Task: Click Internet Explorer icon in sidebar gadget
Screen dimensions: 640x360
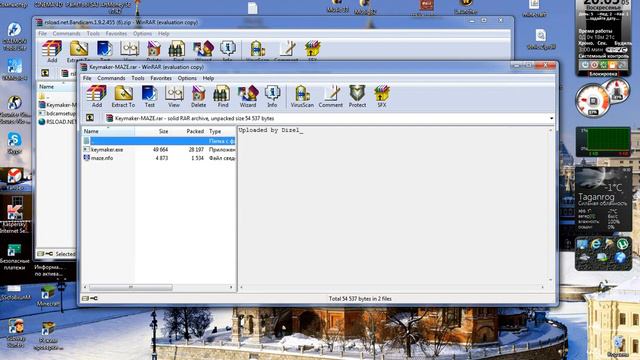Action: [x=596, y=244]
